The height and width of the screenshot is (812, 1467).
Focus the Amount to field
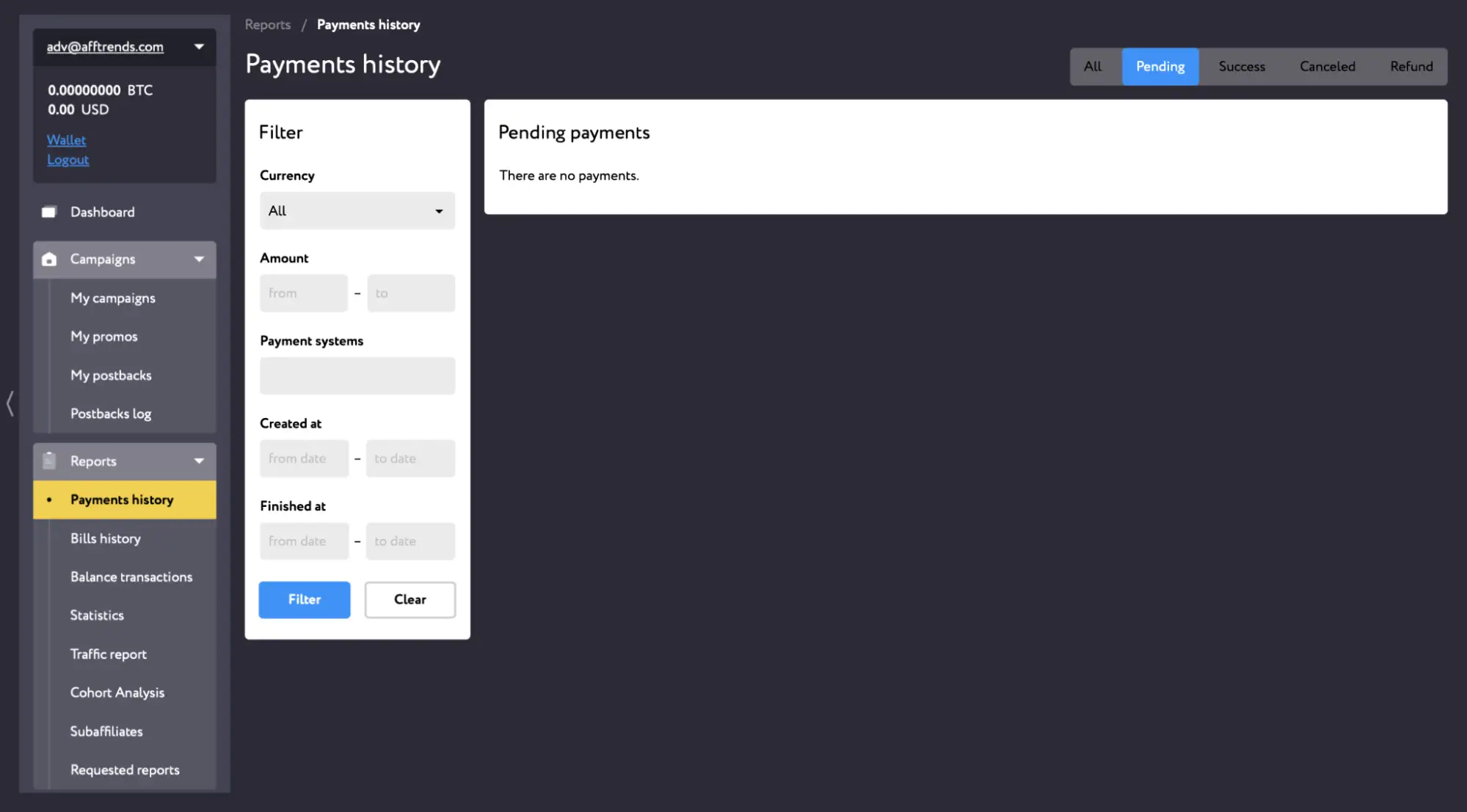tap(411, 293)
